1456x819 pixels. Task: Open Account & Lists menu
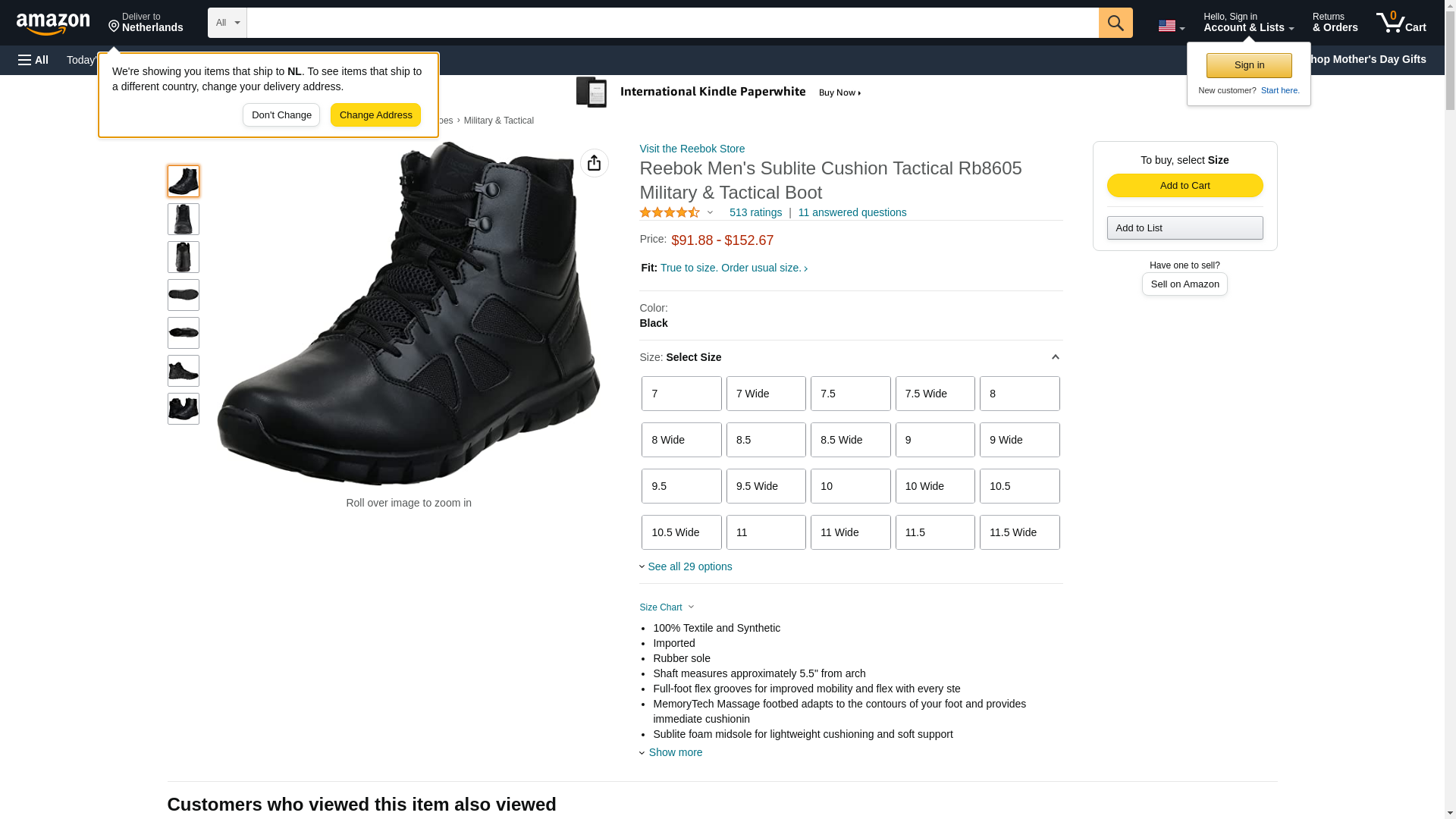click(x=1248, y=22)
